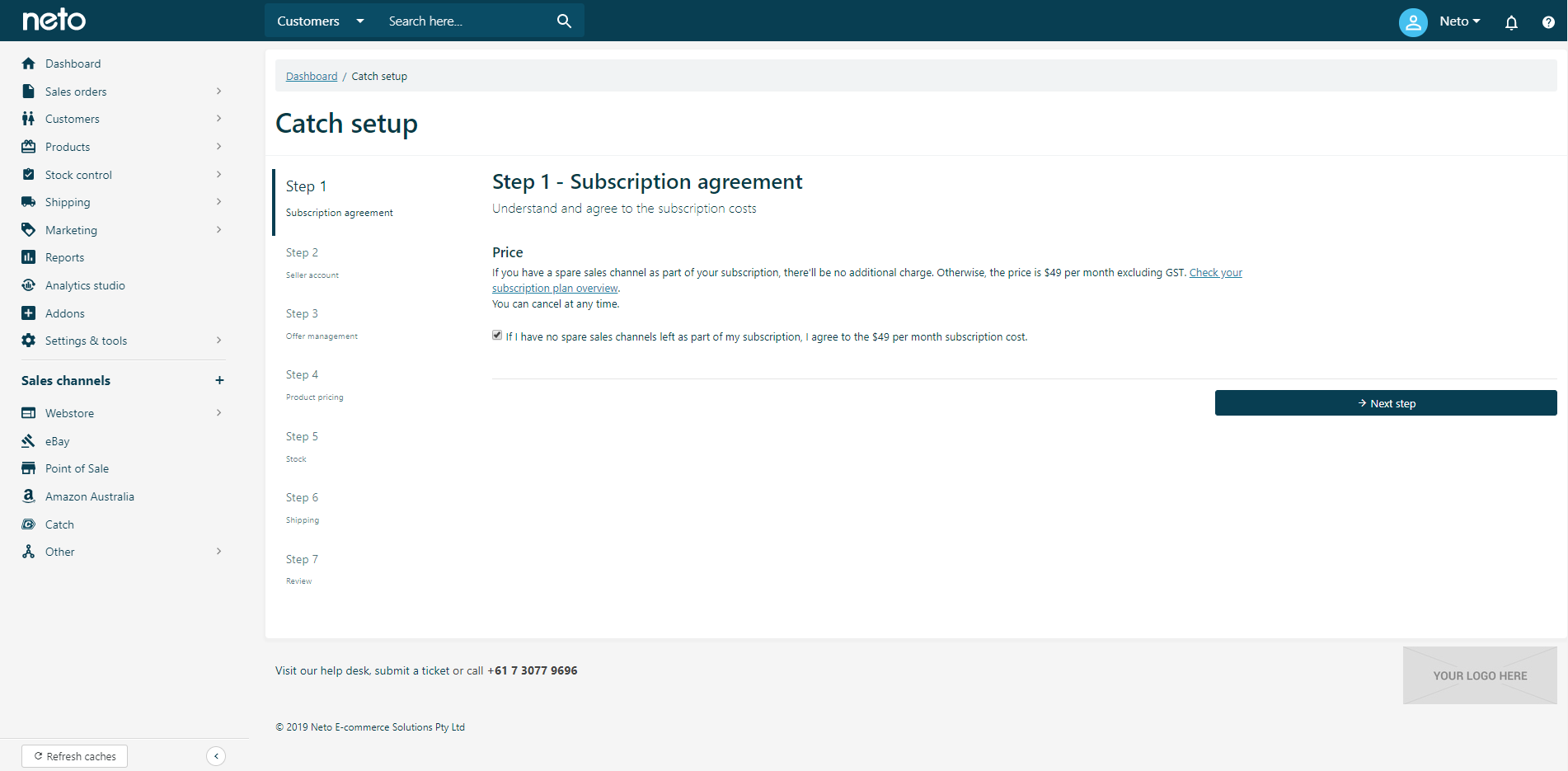Image resolution: width=1568 pixels, height=771 pixels.
Task: Open the Customers search scope dropdown
Action: click(x=321, y=21)
